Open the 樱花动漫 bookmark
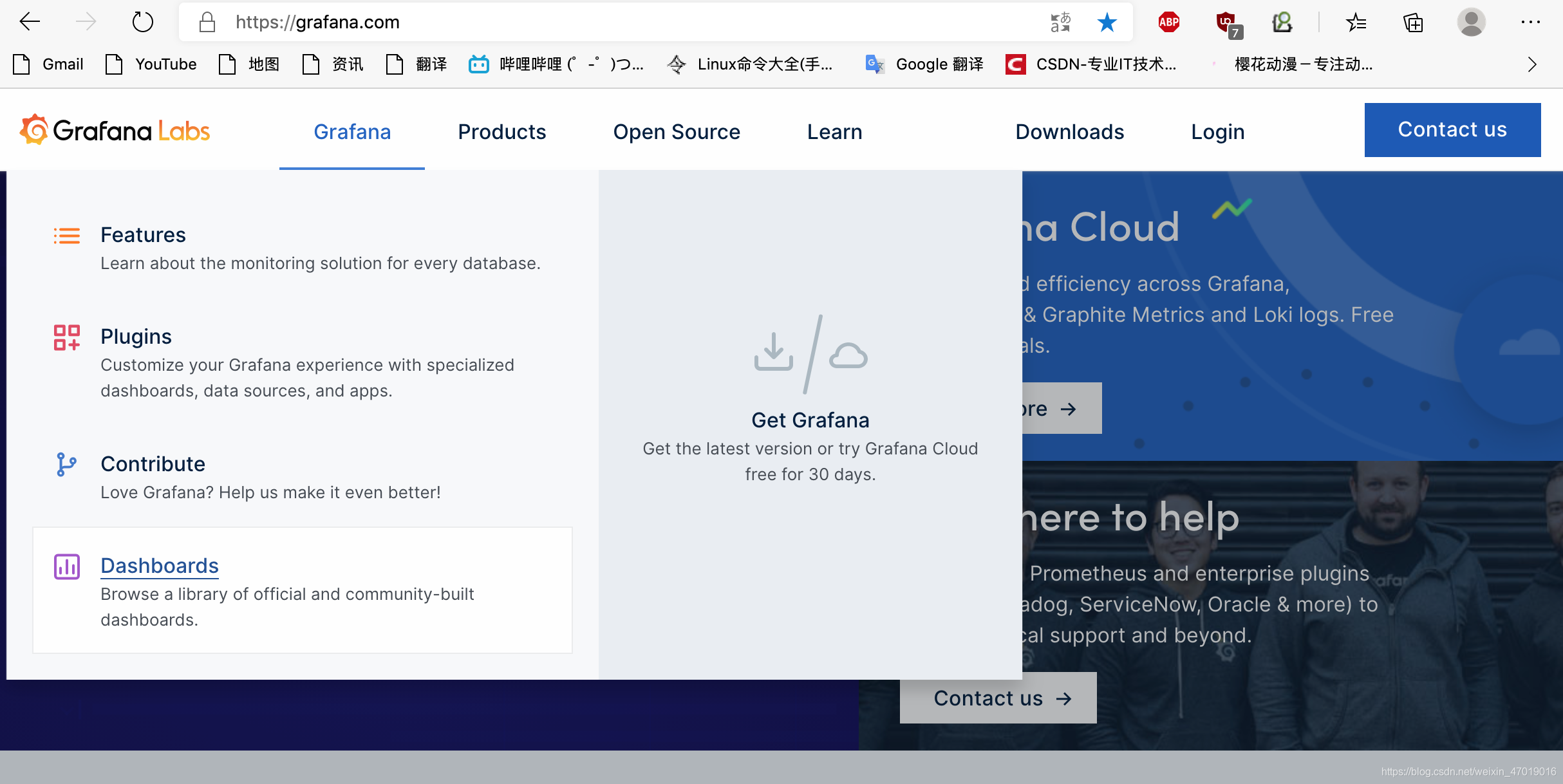 click(x=1291, y=64)
